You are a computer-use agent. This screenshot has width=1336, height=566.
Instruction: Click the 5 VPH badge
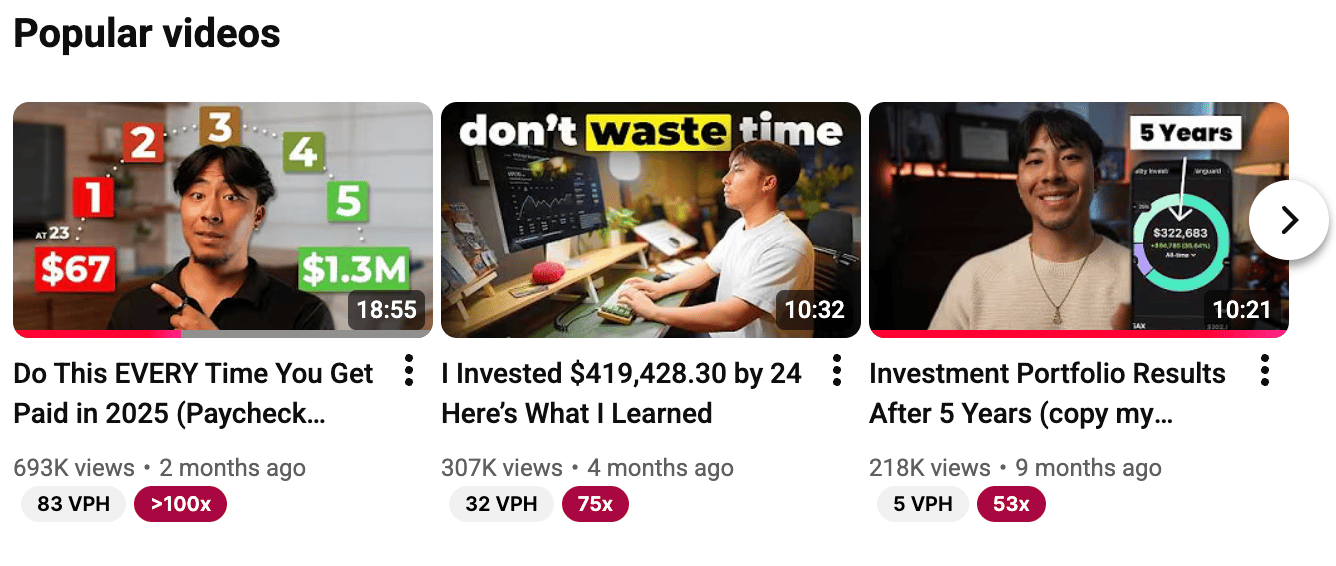pos(923,504)
